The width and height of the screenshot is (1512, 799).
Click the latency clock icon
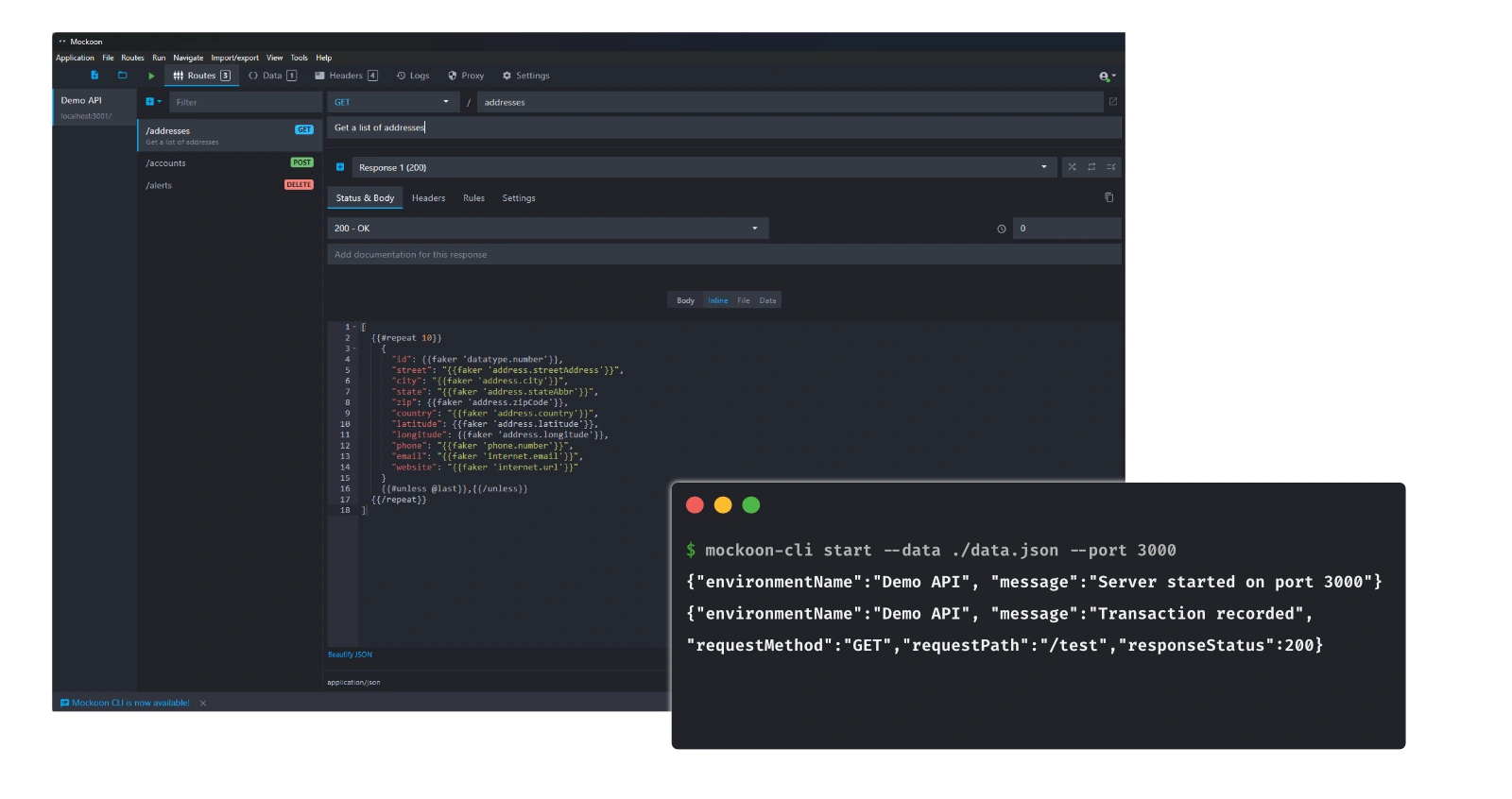pos(1002,229)
